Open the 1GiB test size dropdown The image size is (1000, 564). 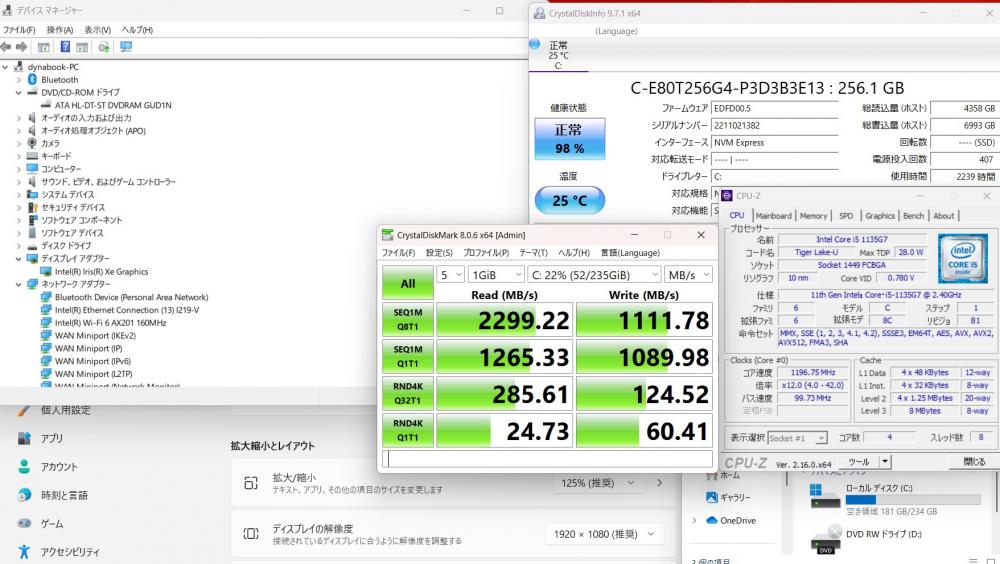pos(496,274)
